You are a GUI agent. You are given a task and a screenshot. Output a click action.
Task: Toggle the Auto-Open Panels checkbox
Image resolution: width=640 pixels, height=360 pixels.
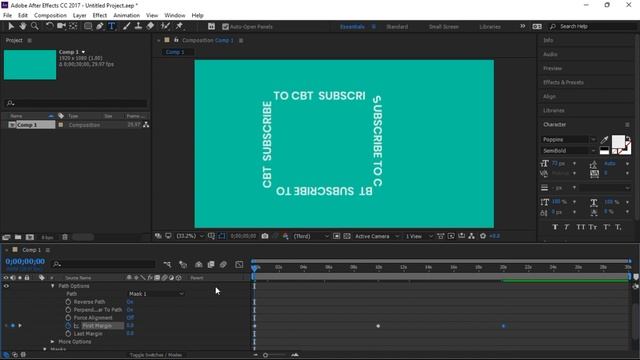(x=225, y=27)
